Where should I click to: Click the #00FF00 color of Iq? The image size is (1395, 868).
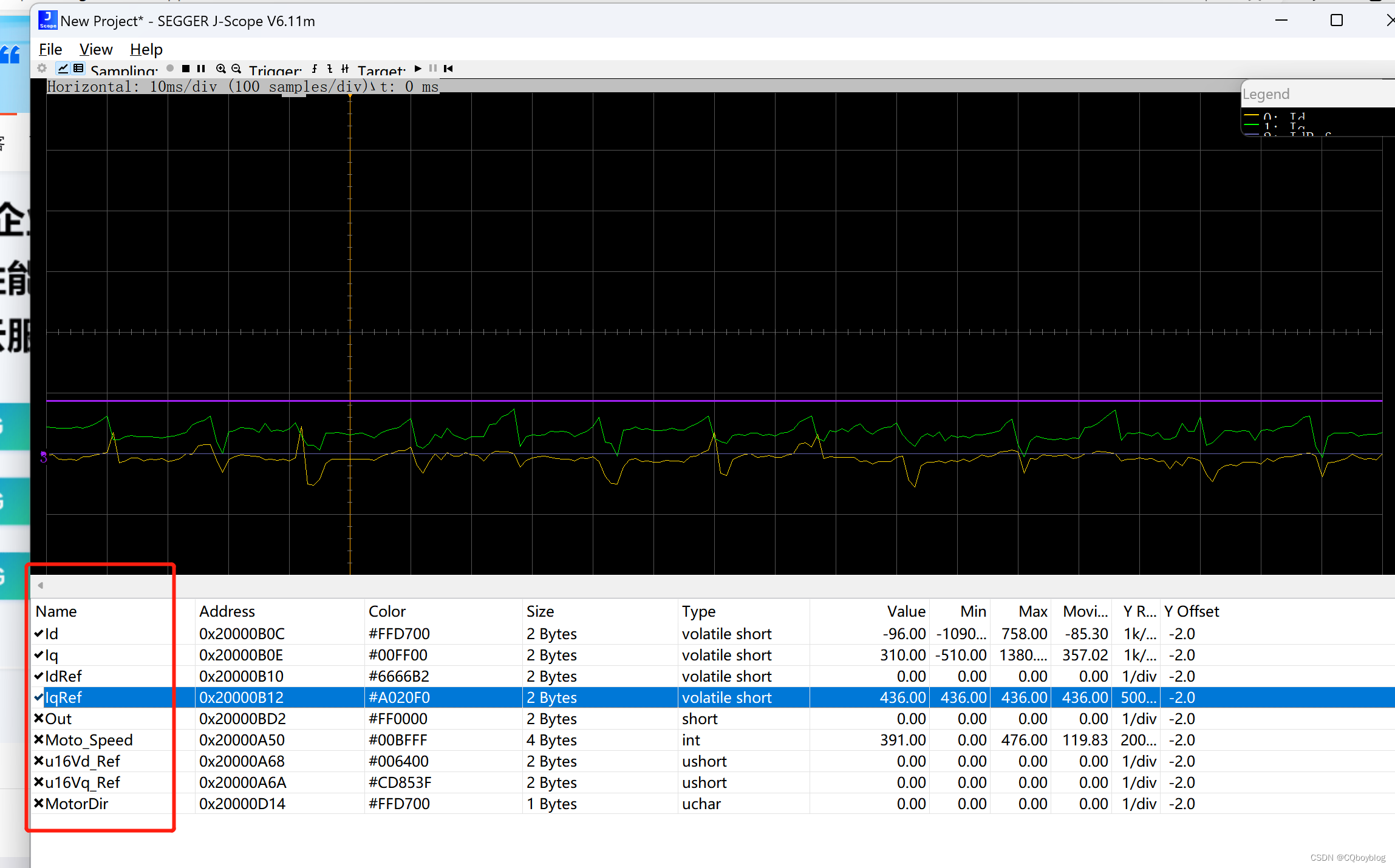(x=398, y=655)
